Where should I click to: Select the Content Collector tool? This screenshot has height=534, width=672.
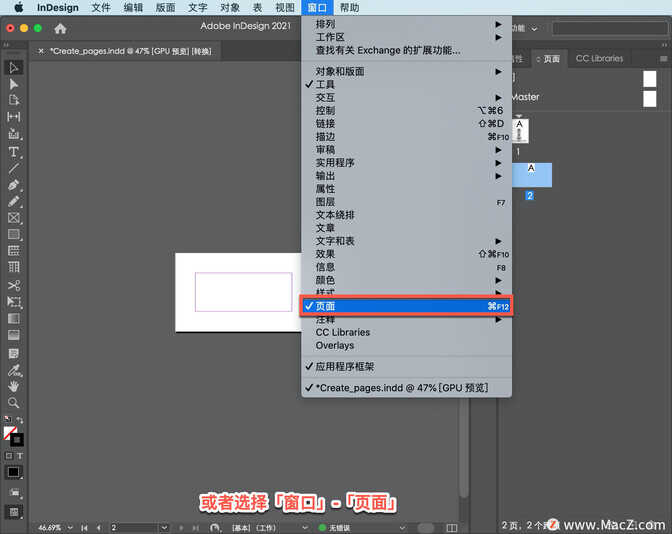point(14,134)
